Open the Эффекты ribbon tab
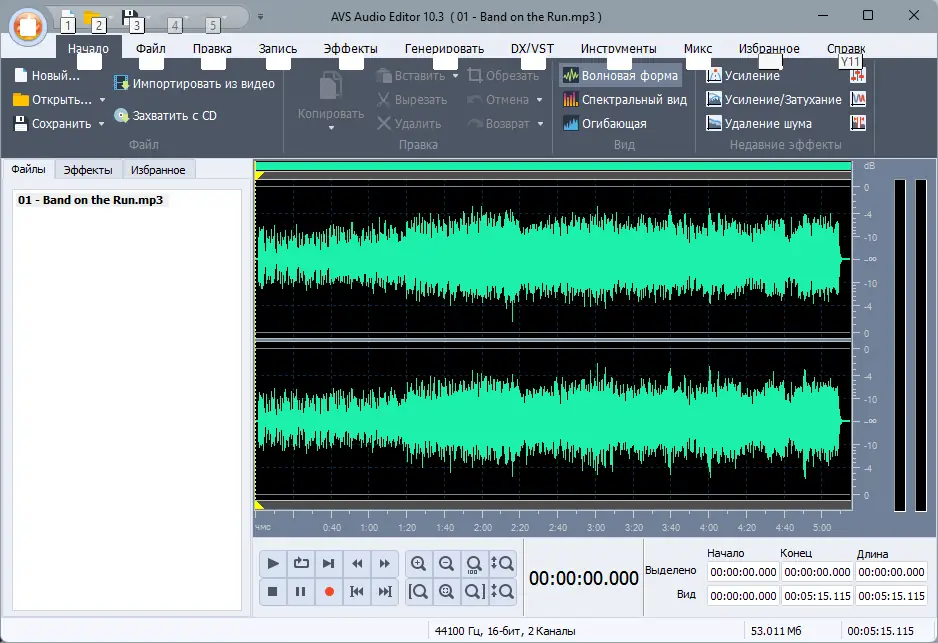Image resolution: width=938 pixels, height=643 pixels. pos(350,48)
